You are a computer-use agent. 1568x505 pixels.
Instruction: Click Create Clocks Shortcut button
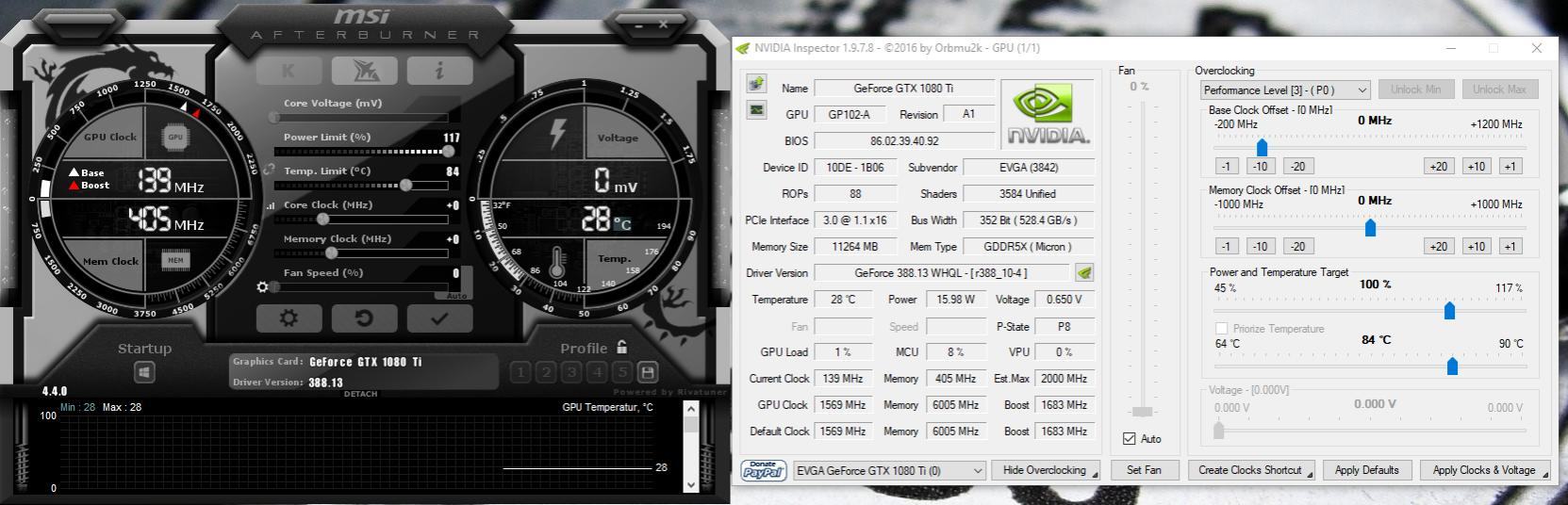(x=1252, y=470)
